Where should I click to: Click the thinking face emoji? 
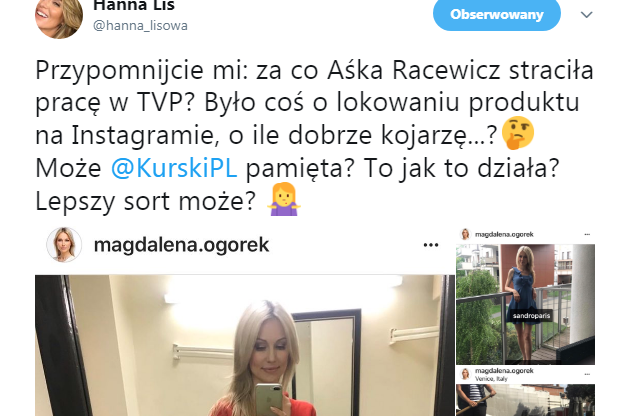(518, 133)
